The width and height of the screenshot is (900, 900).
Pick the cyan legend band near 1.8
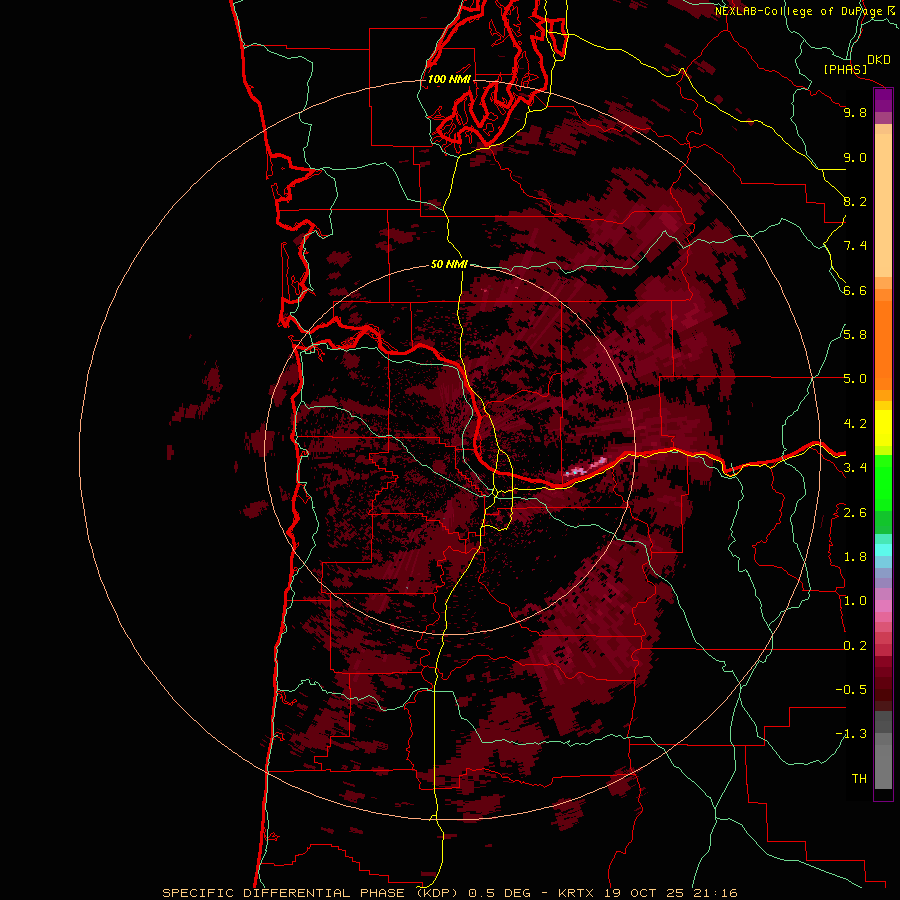click(883, 550)
